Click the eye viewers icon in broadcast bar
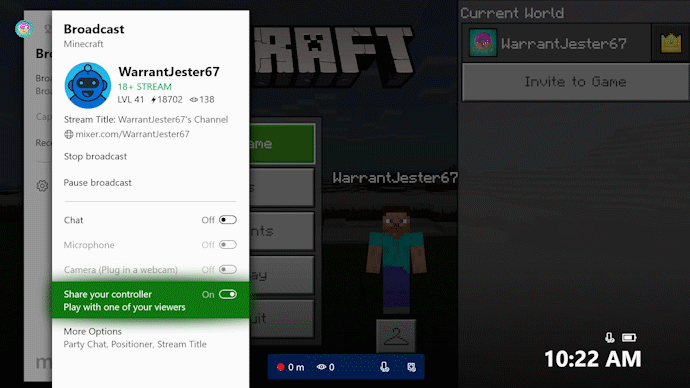The width and height of the screenshot is (690, 388). coord(321,367)
